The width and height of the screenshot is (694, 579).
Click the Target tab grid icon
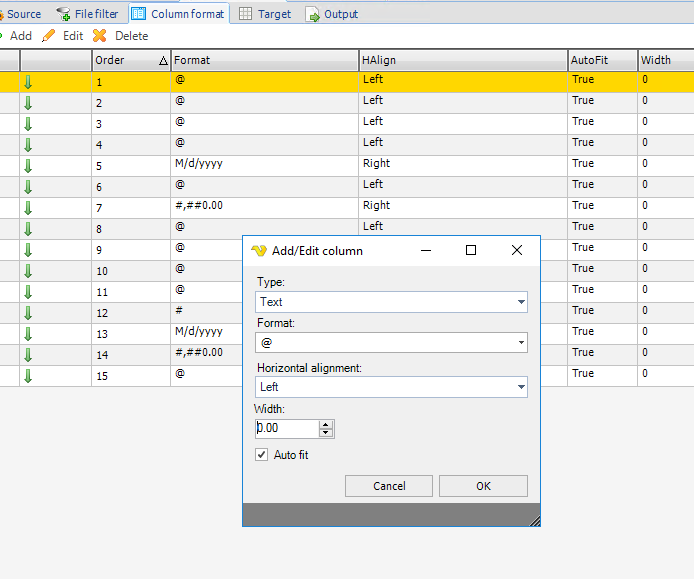click(245, 14)
